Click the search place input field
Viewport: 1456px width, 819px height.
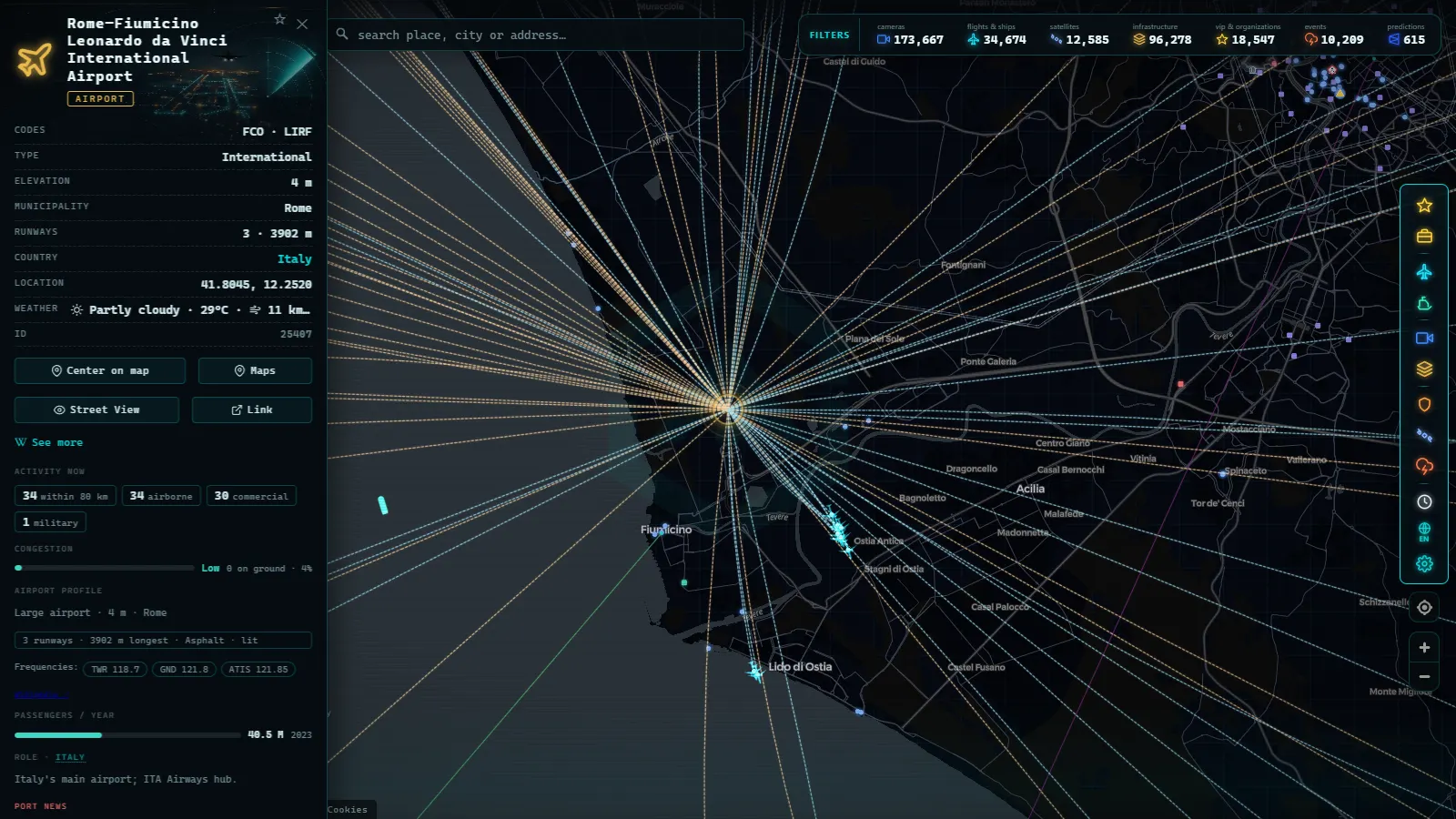tap(536, 35)
